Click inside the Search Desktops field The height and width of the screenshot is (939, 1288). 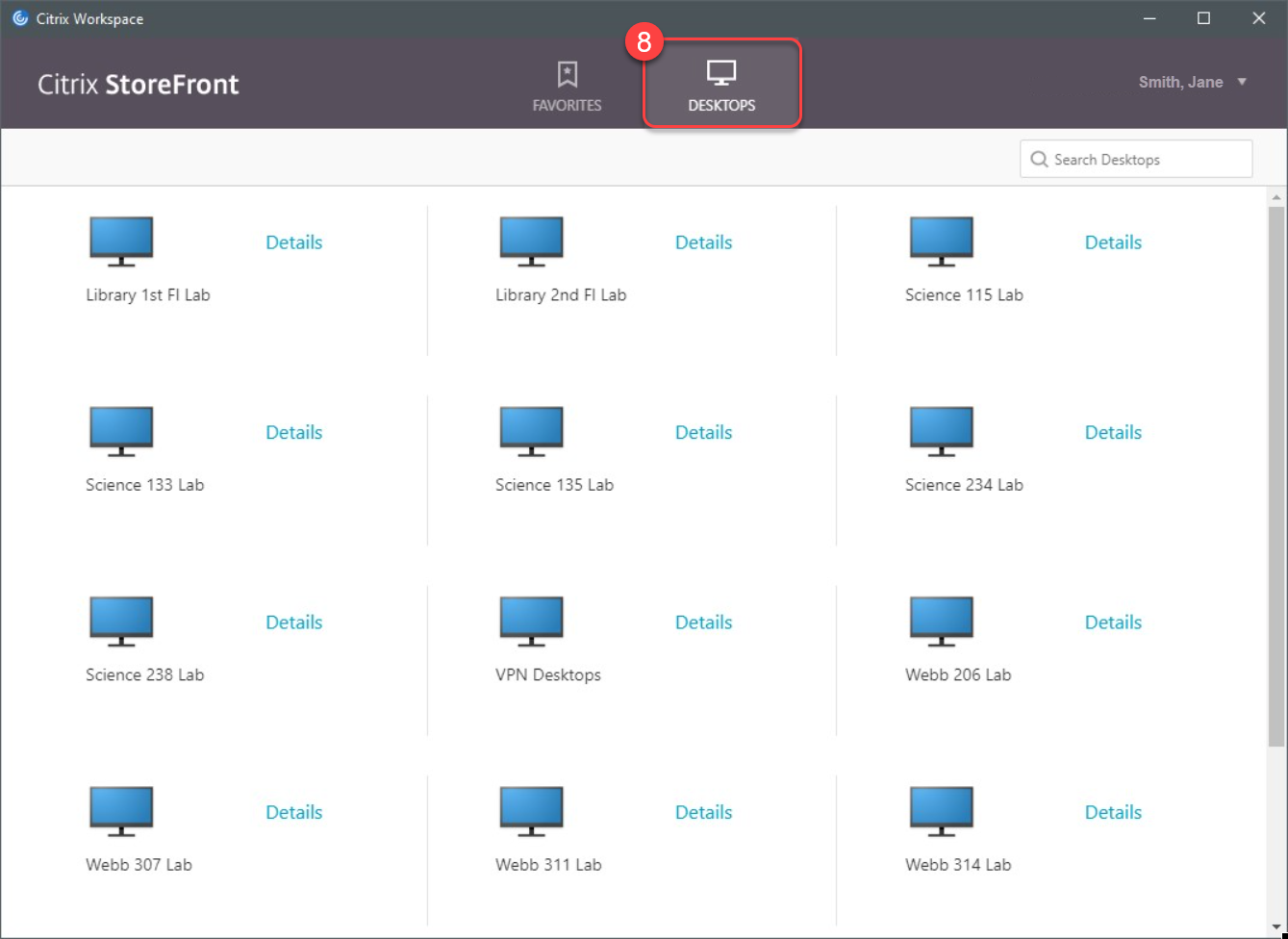[1136, 159]
